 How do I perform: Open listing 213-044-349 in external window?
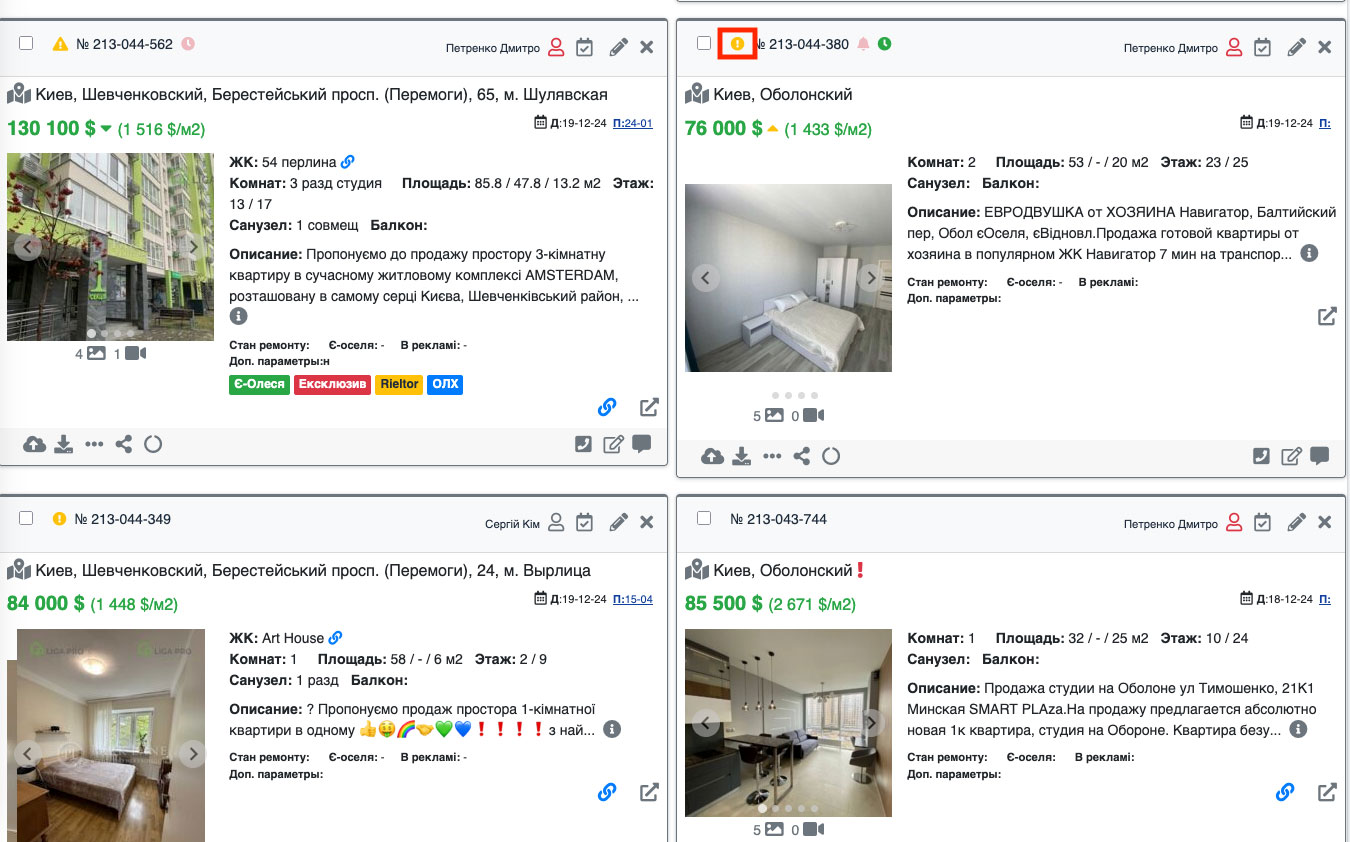[x=649, y=792]
